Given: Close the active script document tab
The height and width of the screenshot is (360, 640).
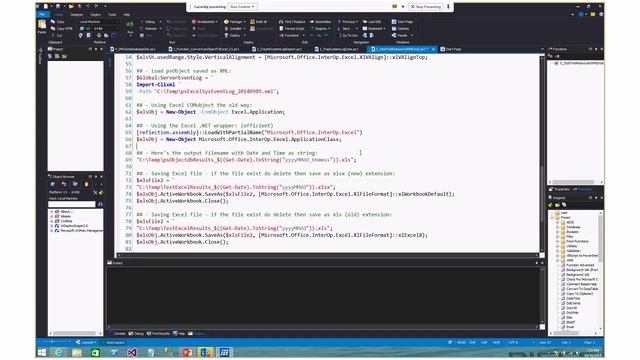Looking at the screenshot, I should pos(433,49).
